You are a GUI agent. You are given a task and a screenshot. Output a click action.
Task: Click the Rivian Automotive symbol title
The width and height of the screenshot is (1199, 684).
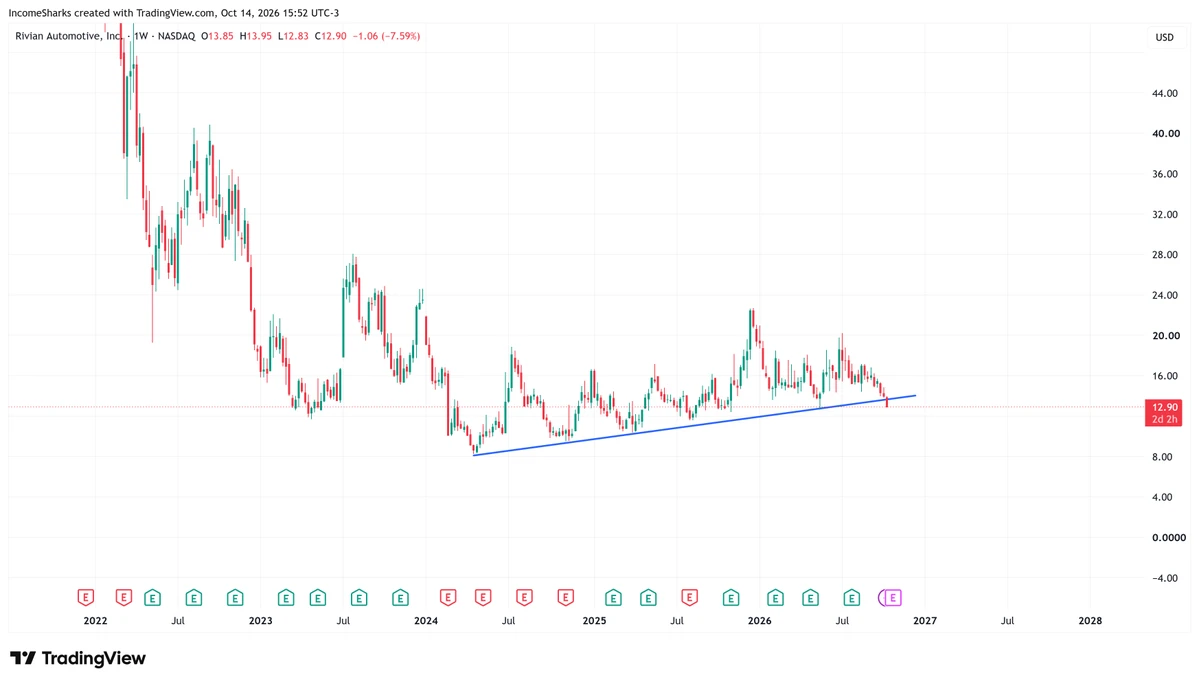[68, 36]
